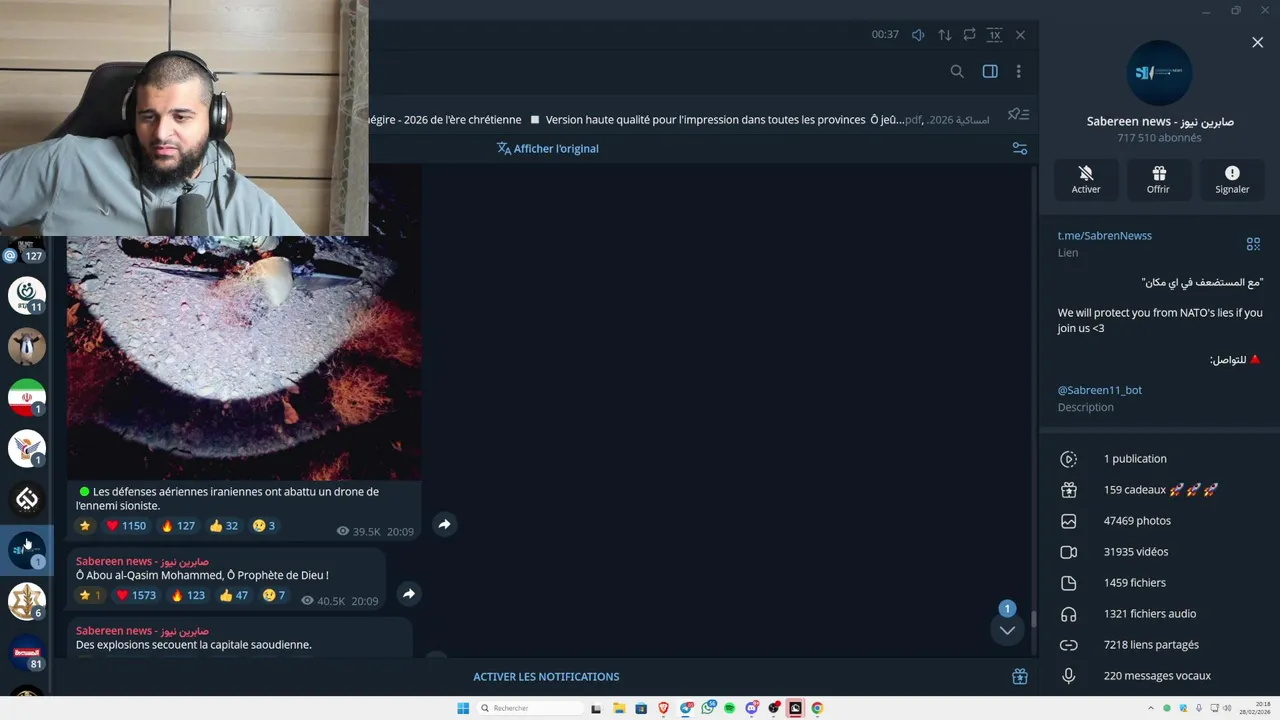
Task: Click the Offrir gift button
Action: pos(1158,180)
